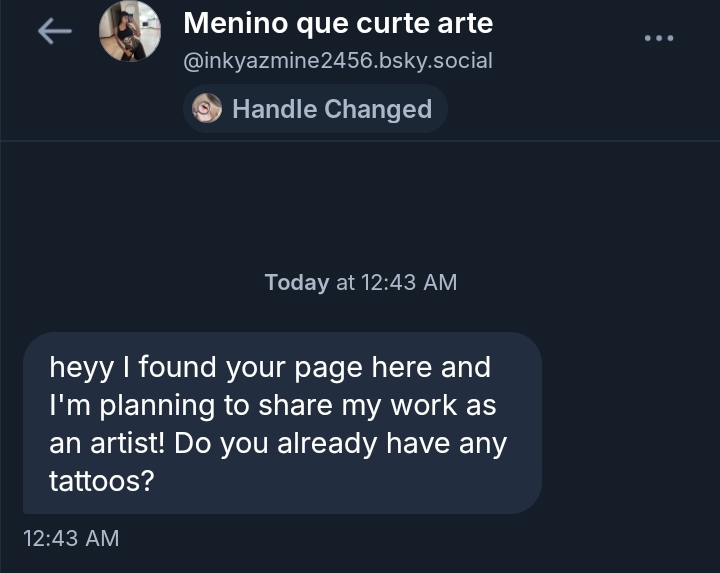Screen dimensions: 720x573
Task: Click the word tattoos? in the message
Action: (x=101, y=481)
